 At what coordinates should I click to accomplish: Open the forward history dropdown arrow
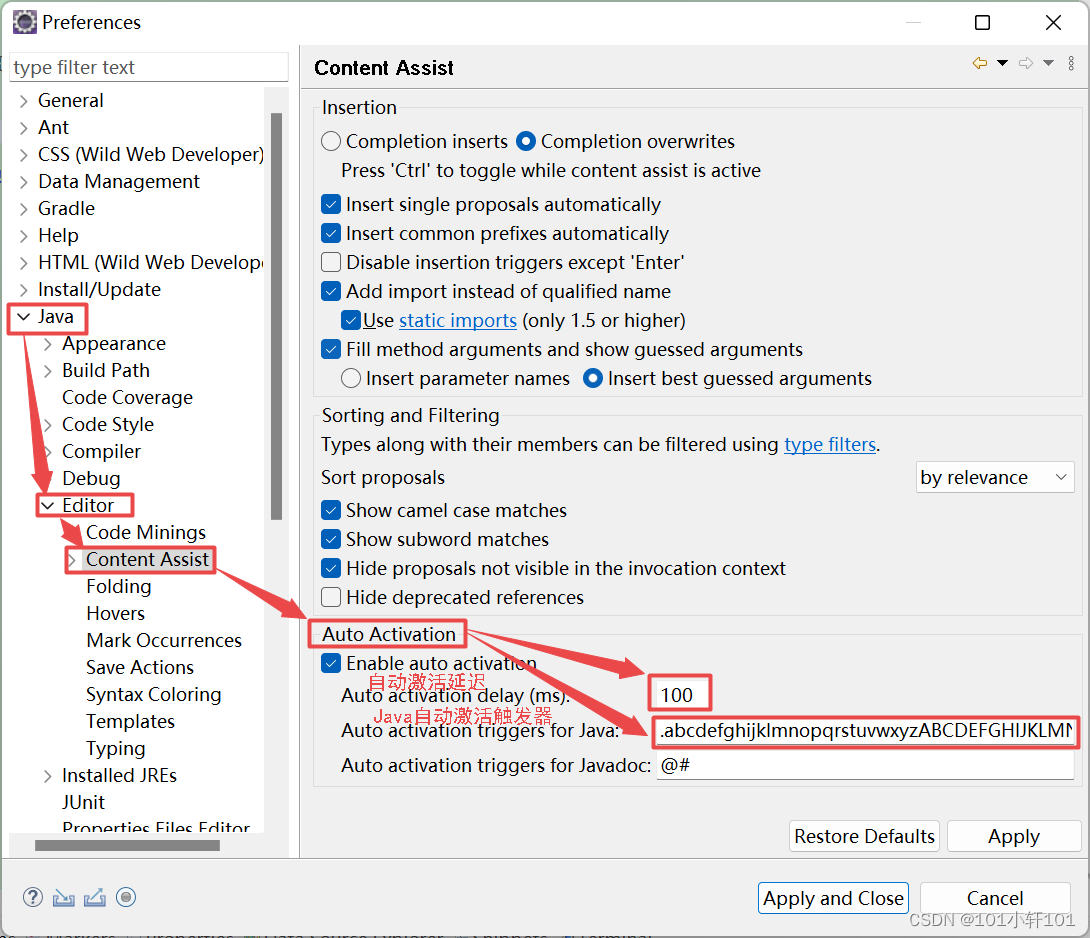click(1048, 63)
